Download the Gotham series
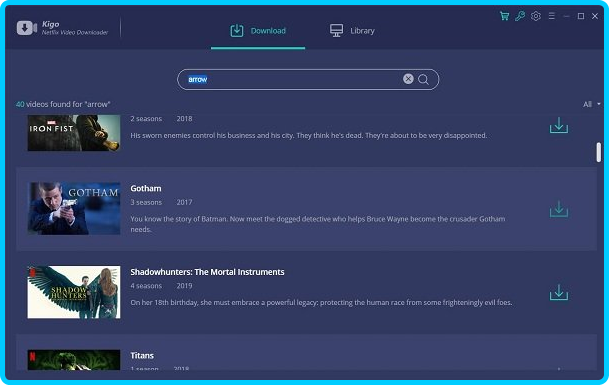Image resolution: width=609 pixels, height=385 pixels. (x=559, y=209)
